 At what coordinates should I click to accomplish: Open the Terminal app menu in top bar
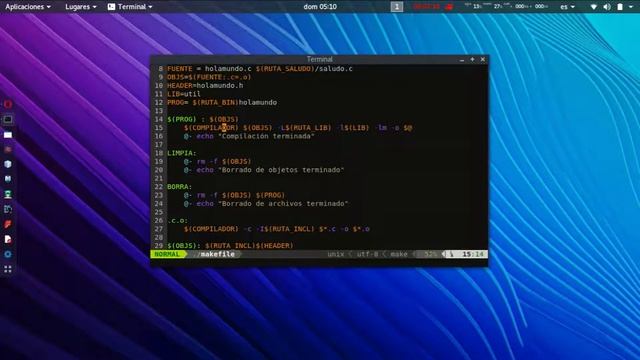pos(130,7)
